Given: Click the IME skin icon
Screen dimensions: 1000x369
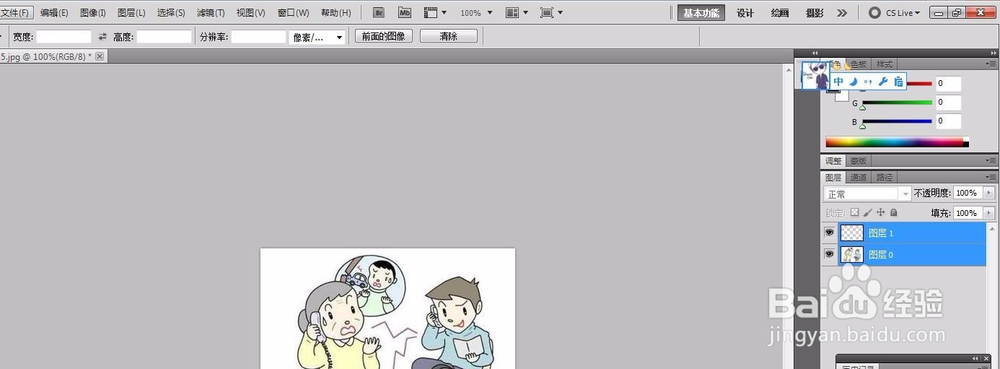Looking at the screenshot, I should (x=898, y=82).
